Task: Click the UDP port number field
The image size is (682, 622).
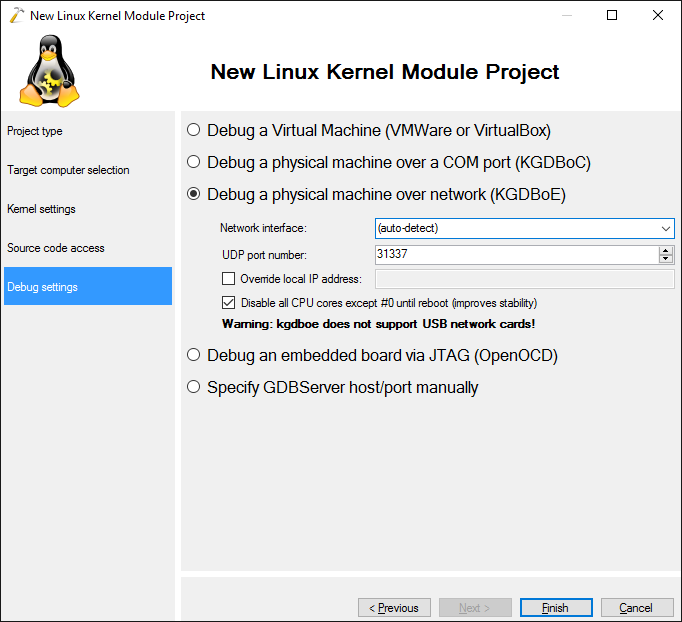Action: 517,254
